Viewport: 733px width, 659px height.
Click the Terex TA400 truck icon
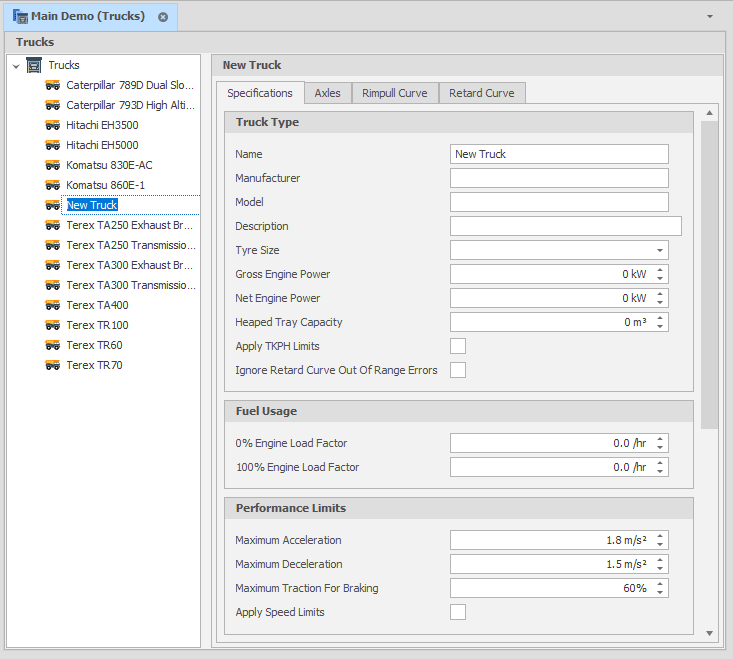(x=53, y=305)
